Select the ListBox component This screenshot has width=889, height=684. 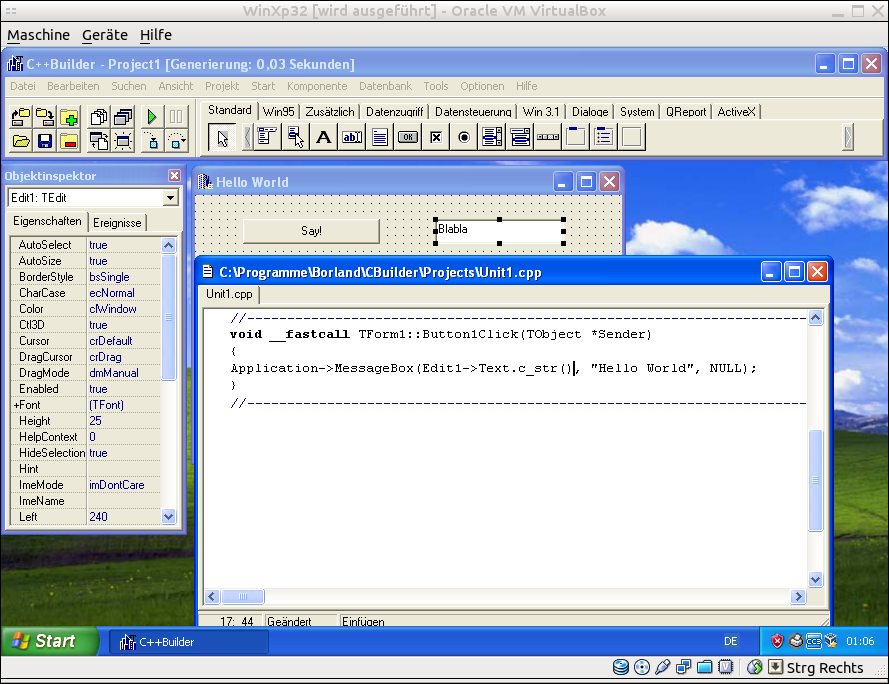tap(492, 137)
